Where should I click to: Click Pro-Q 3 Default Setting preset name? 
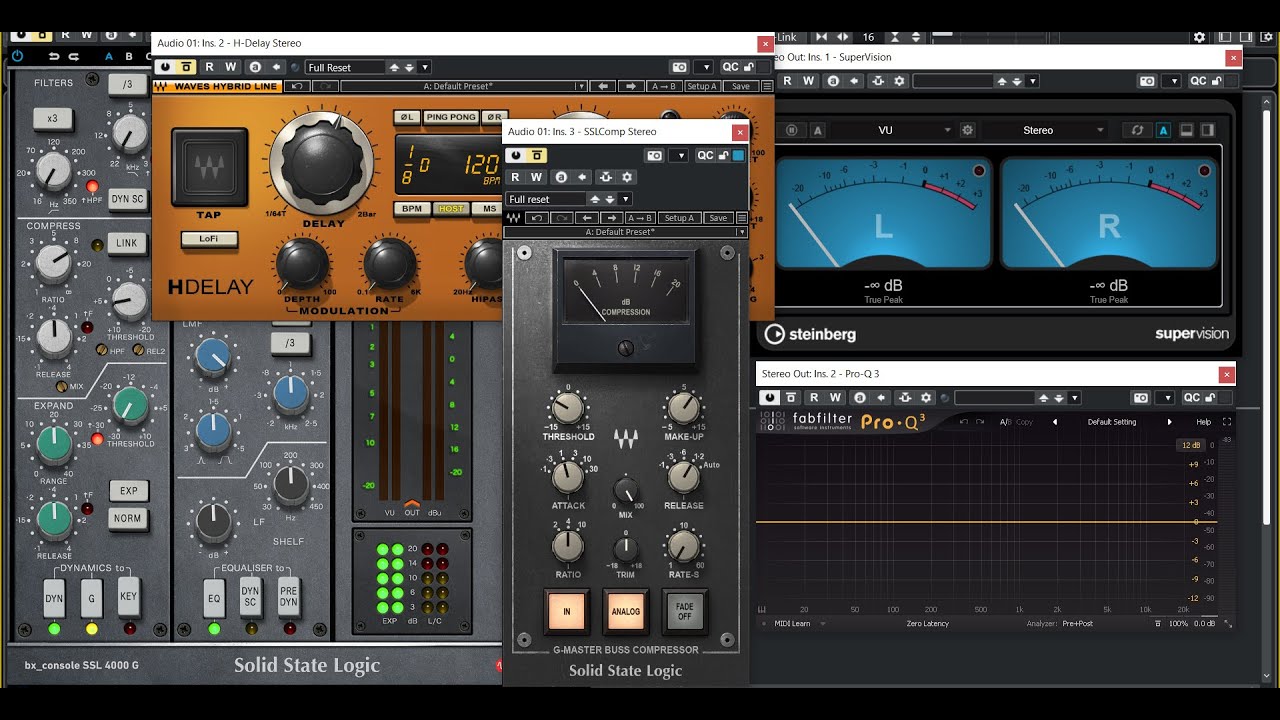(x=1112, y=422)
